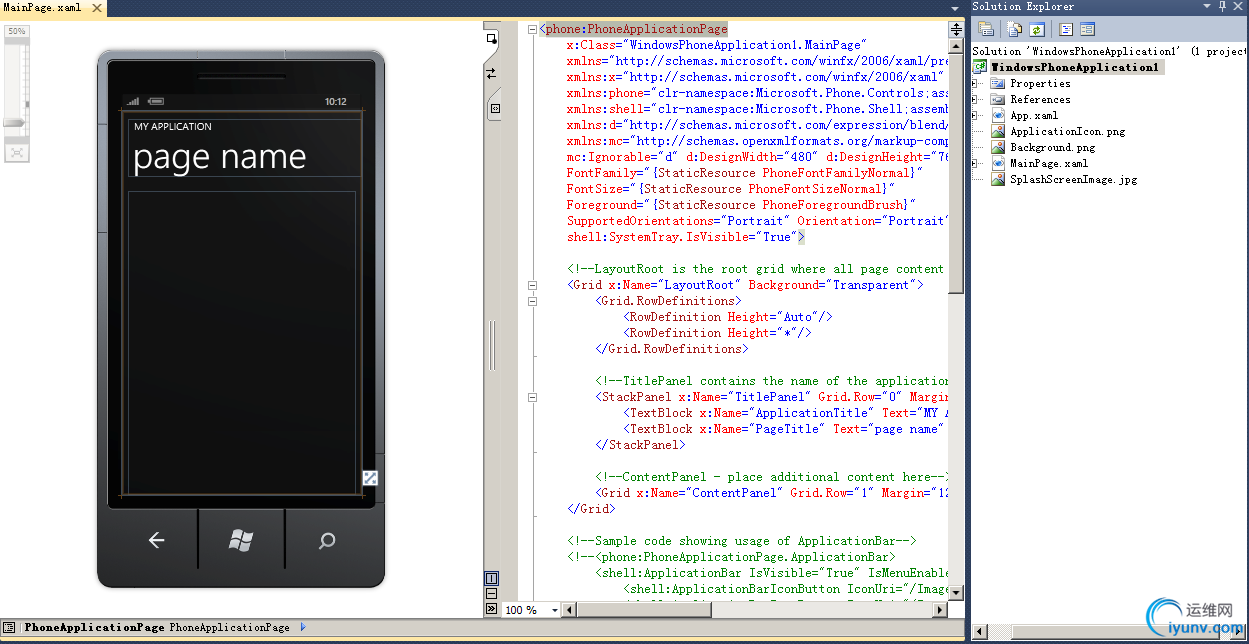Click the document outline icon in breadcrumb bar
The height and width of the screenshot is (644, 1249).
pyautogui.click(x=8, y=627)
